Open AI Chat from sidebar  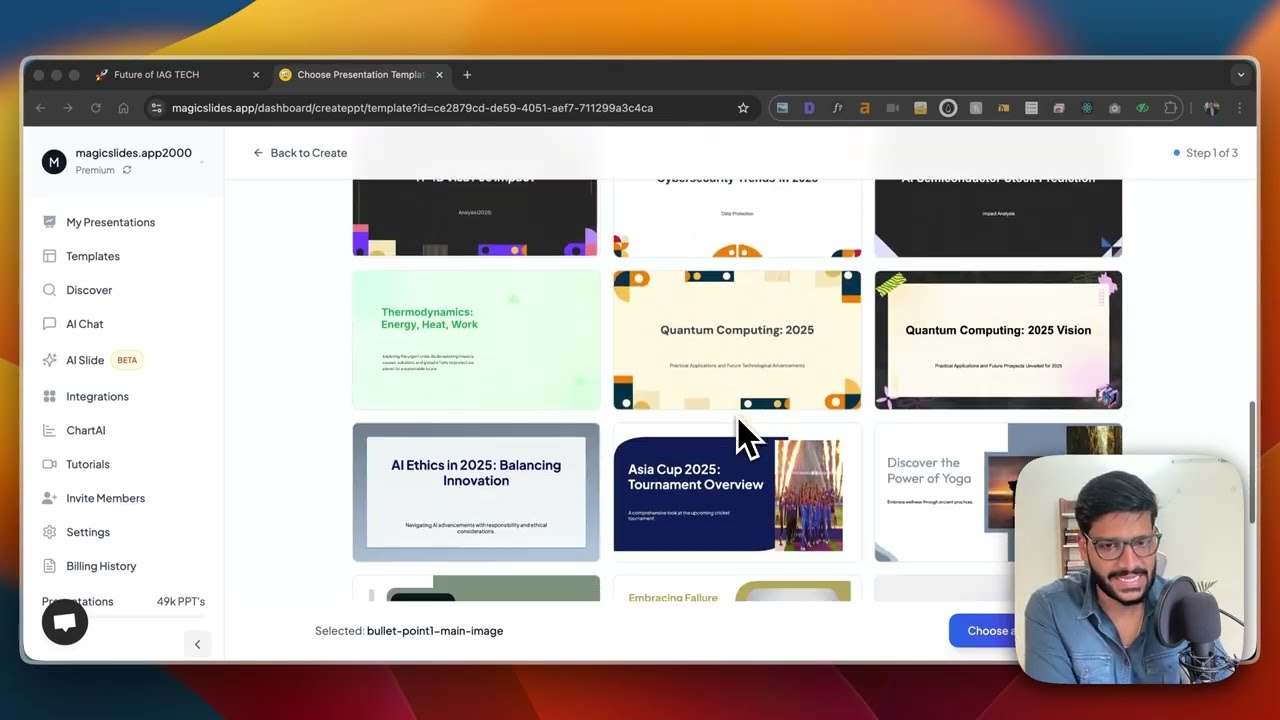pos(73,324)
